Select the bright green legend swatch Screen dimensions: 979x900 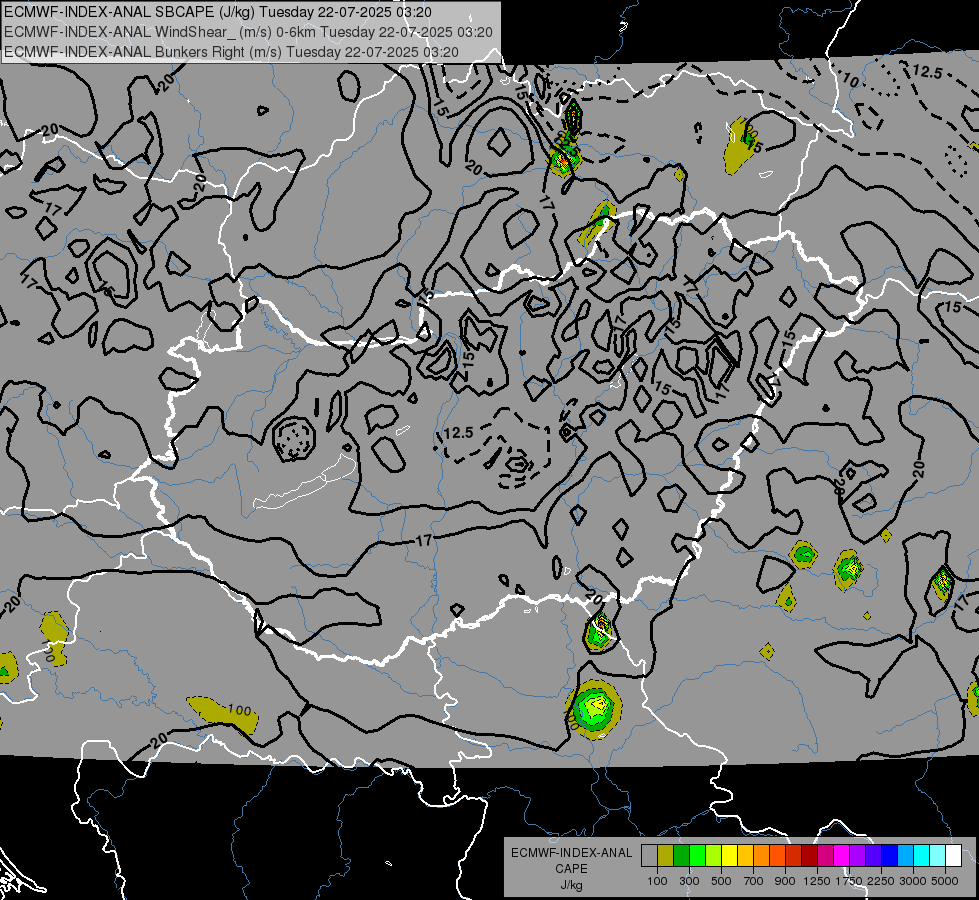pos(697,856)
